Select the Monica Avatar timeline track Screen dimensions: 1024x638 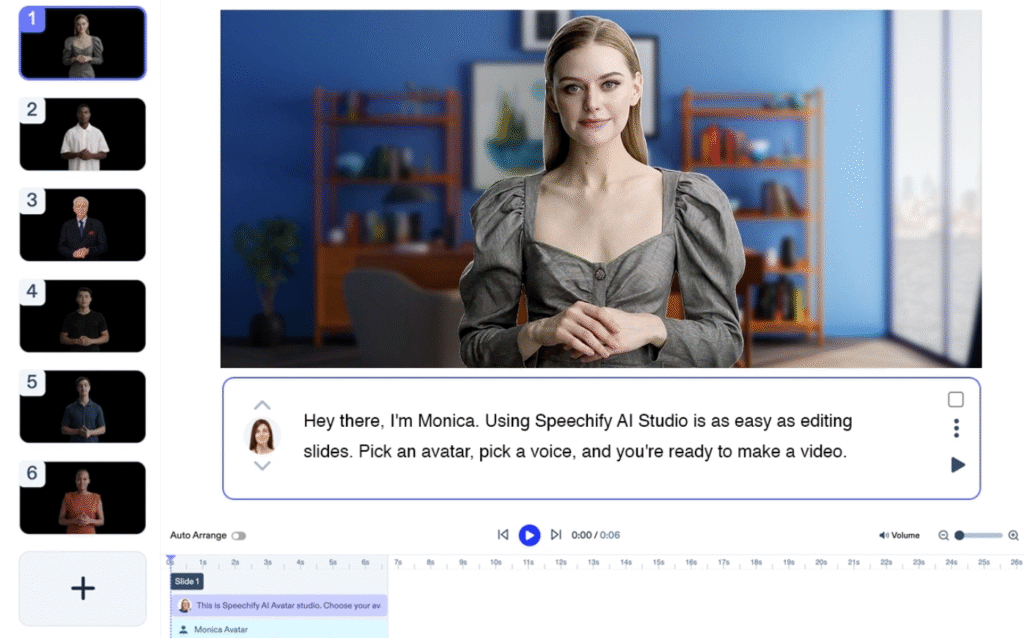278,629
